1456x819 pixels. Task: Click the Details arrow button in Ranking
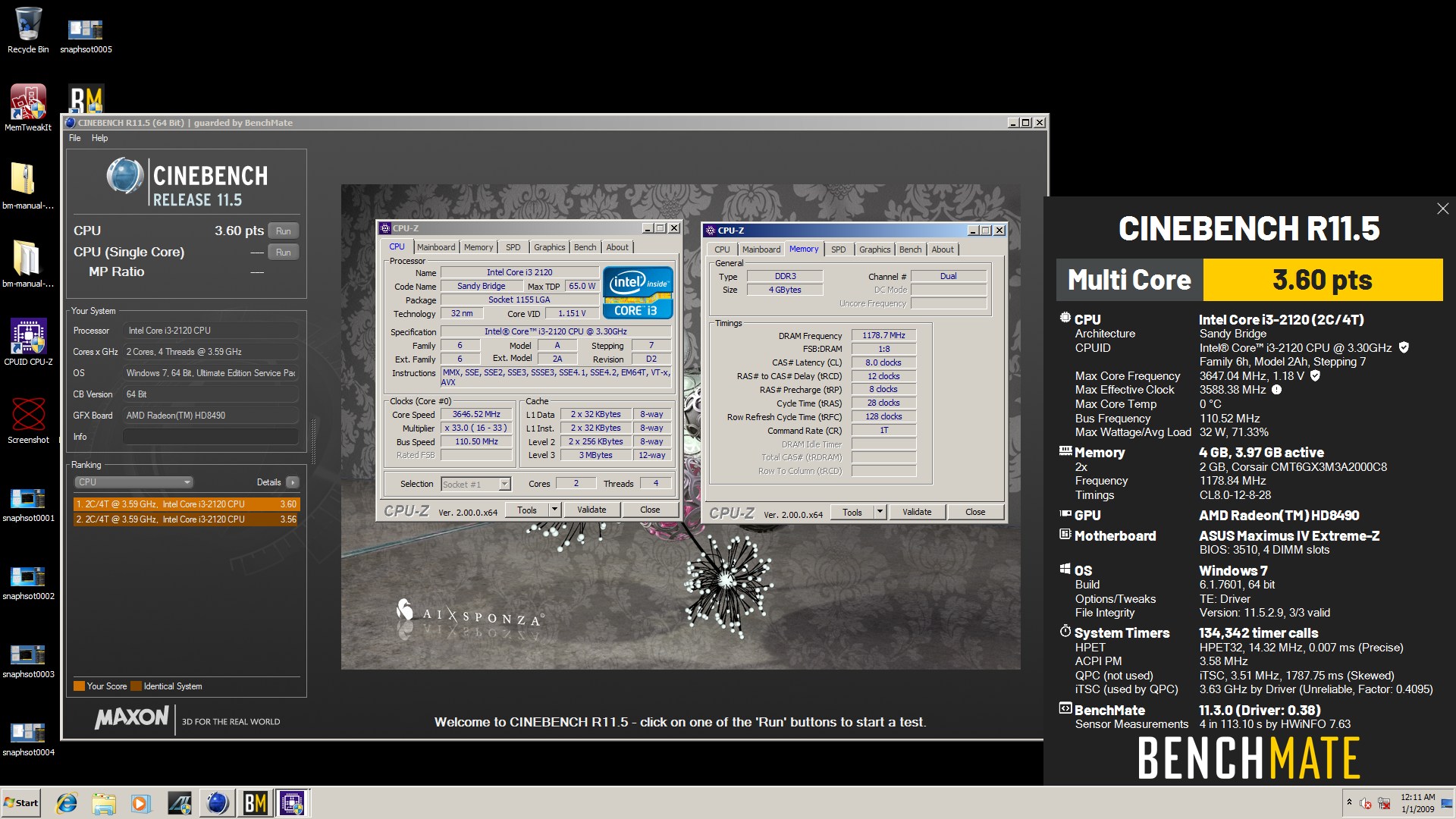[293, 482]
